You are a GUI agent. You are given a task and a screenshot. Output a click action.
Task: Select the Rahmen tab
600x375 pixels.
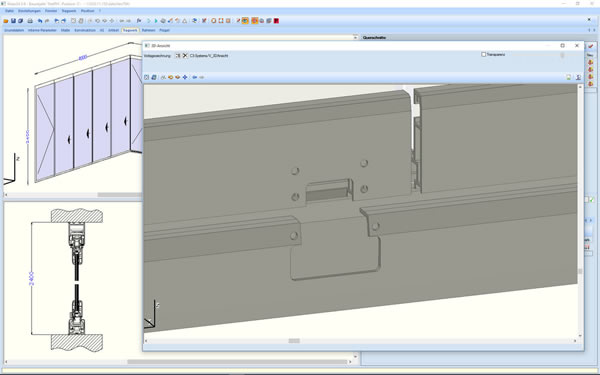(x=148, y=30)
